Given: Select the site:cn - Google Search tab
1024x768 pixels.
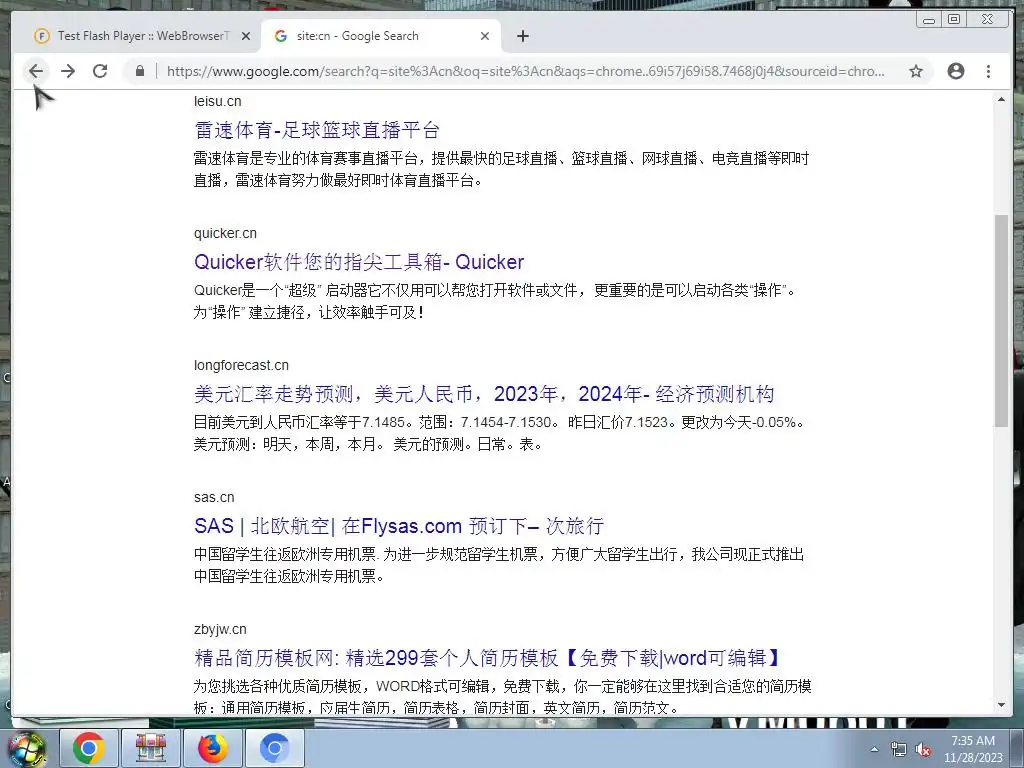Looking at the screenshot, I should pos(381,36).
